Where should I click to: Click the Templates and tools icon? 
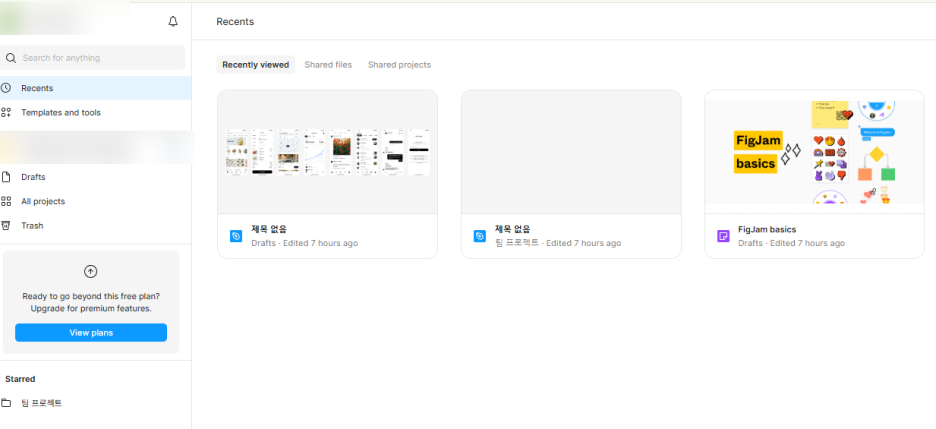tap(6, 112)
